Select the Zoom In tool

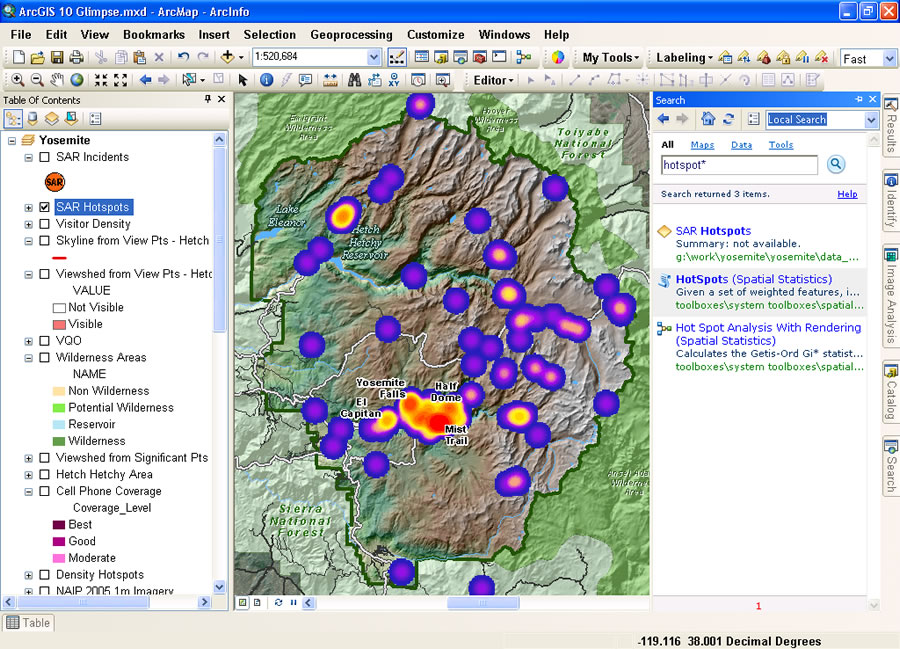point(18,80)
